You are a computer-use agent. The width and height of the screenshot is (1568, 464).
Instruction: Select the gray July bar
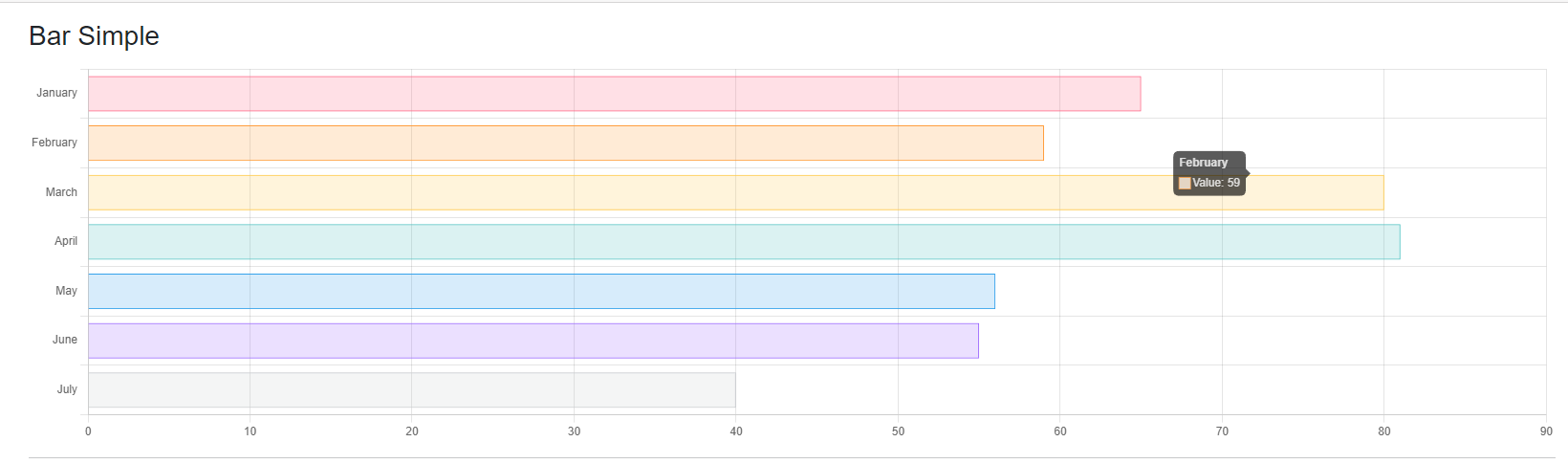pos(411,390)
